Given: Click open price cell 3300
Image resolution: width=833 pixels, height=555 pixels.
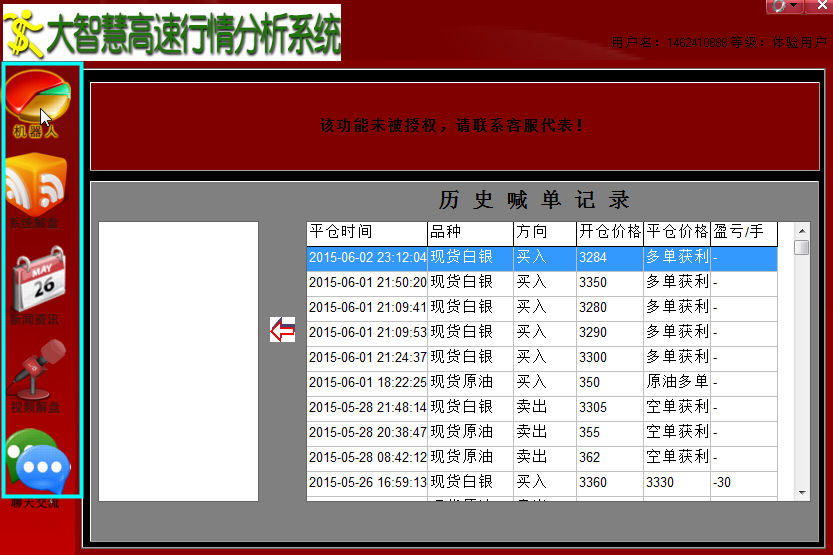Looking at the screenshot, I should [x=610, y=358].
